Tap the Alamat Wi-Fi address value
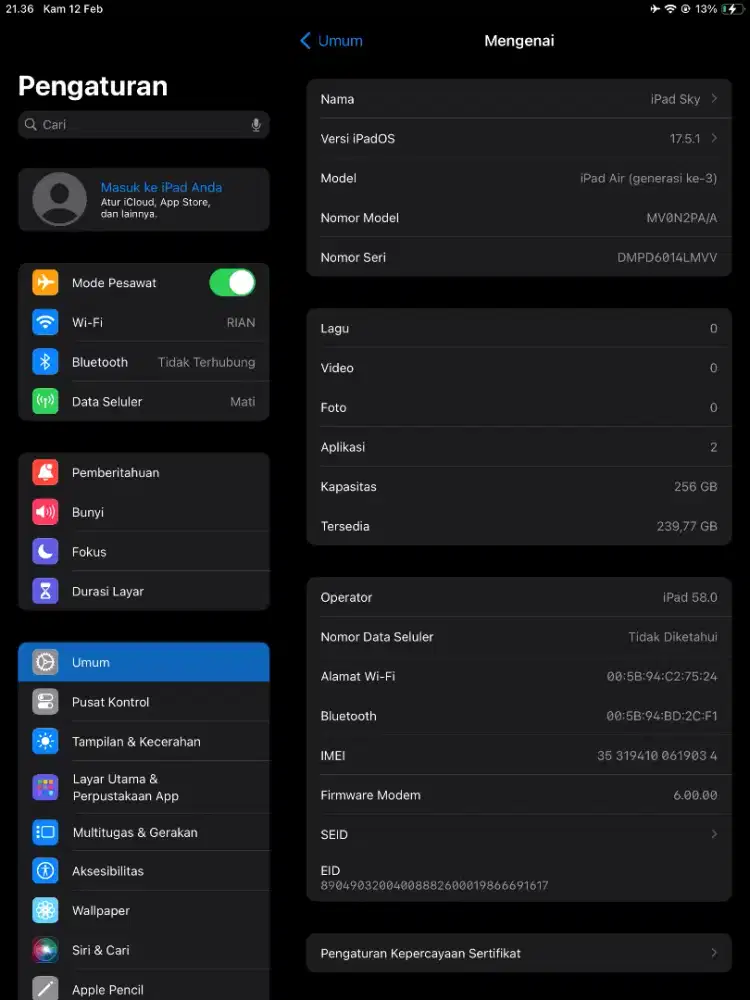This screenshot has height=1000, width=750. pos(662,677)
